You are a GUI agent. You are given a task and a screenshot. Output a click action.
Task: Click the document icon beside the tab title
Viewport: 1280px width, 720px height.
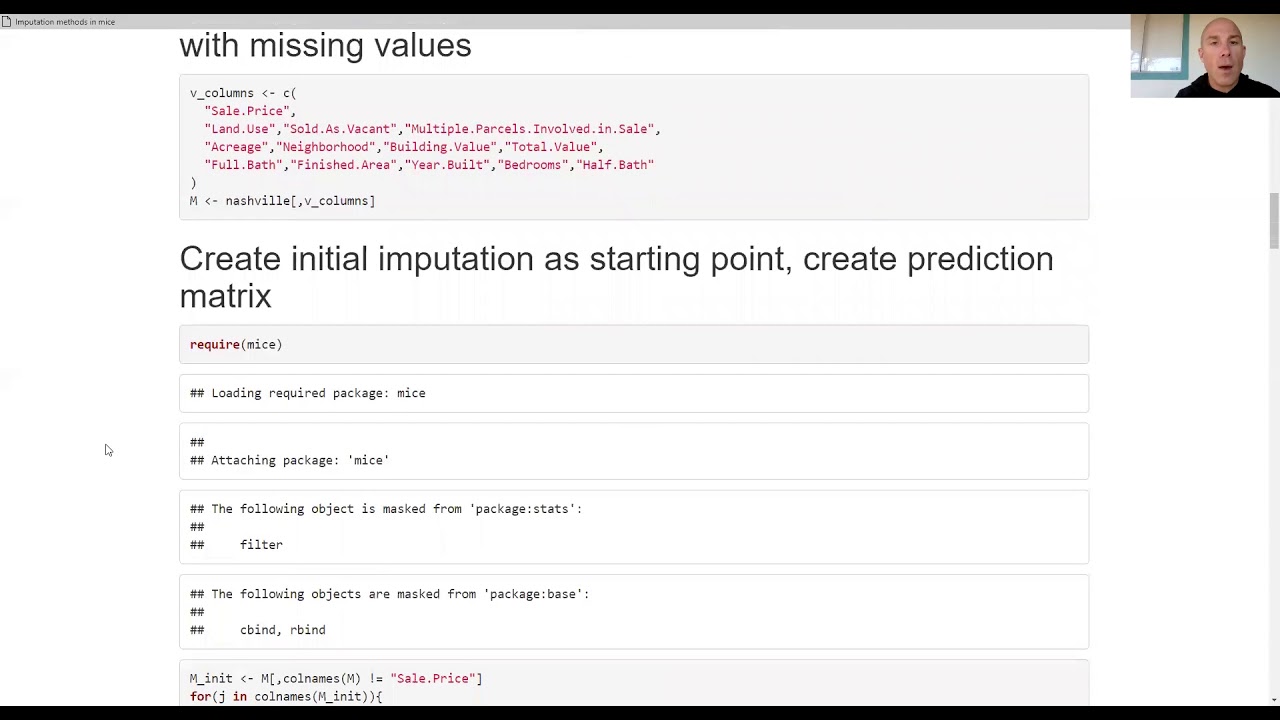click(x=6, y=22)
